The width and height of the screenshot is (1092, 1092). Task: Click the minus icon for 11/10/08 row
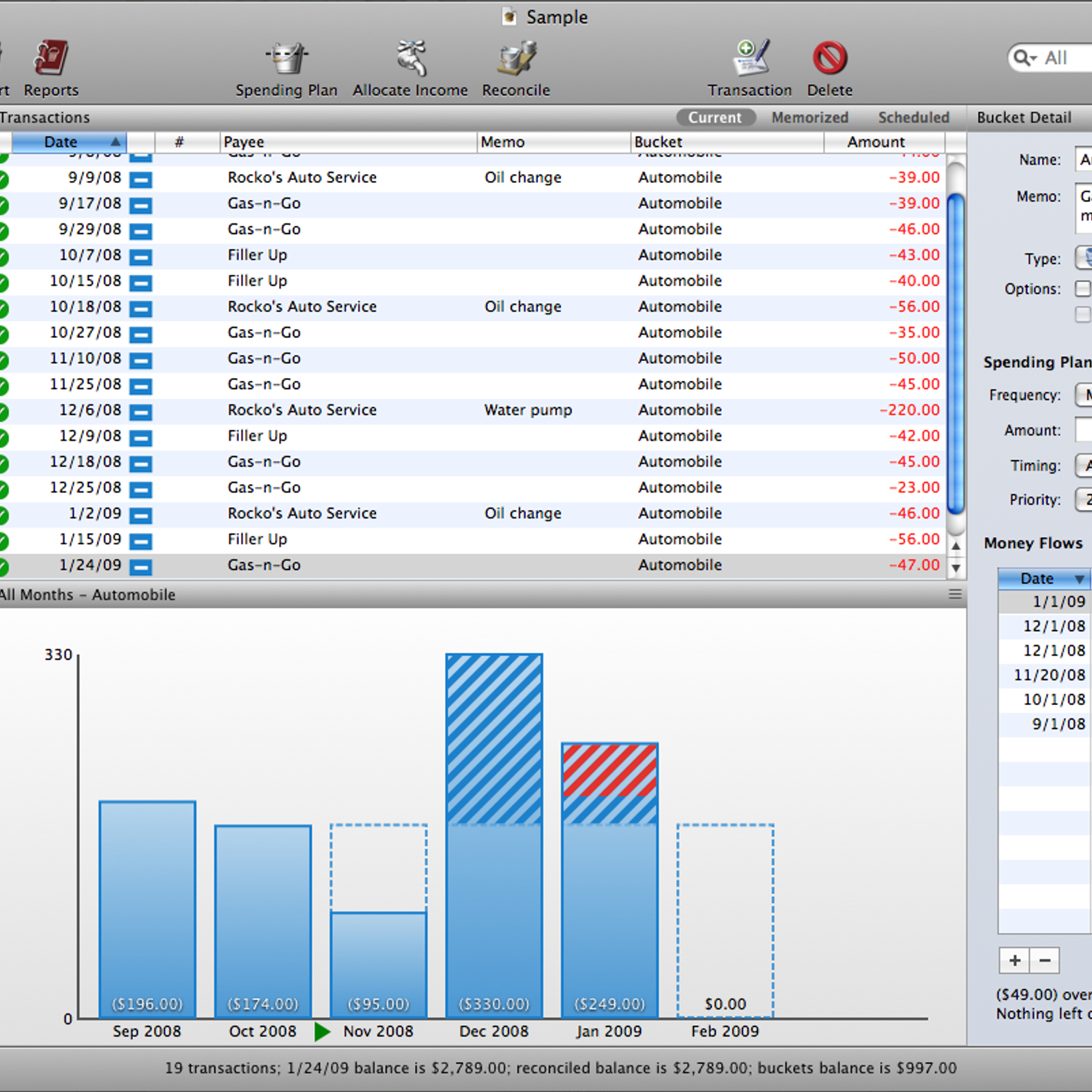[x=141, y=360]
